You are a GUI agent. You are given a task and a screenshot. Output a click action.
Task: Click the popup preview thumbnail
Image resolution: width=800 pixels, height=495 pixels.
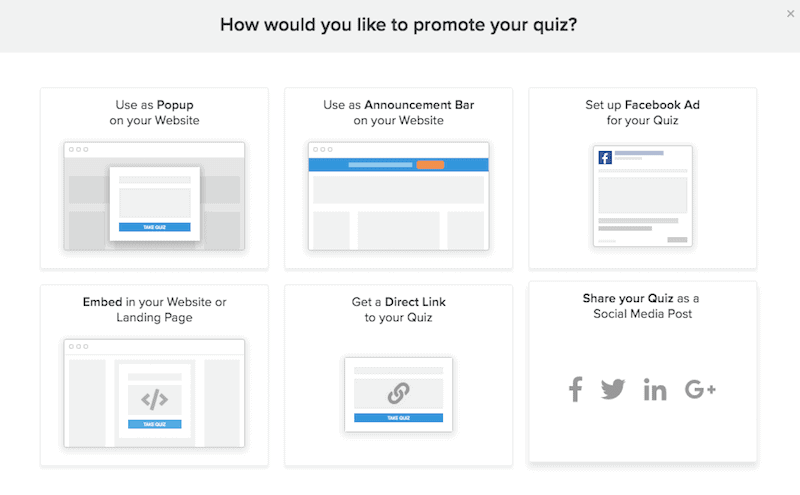(155, 196)
